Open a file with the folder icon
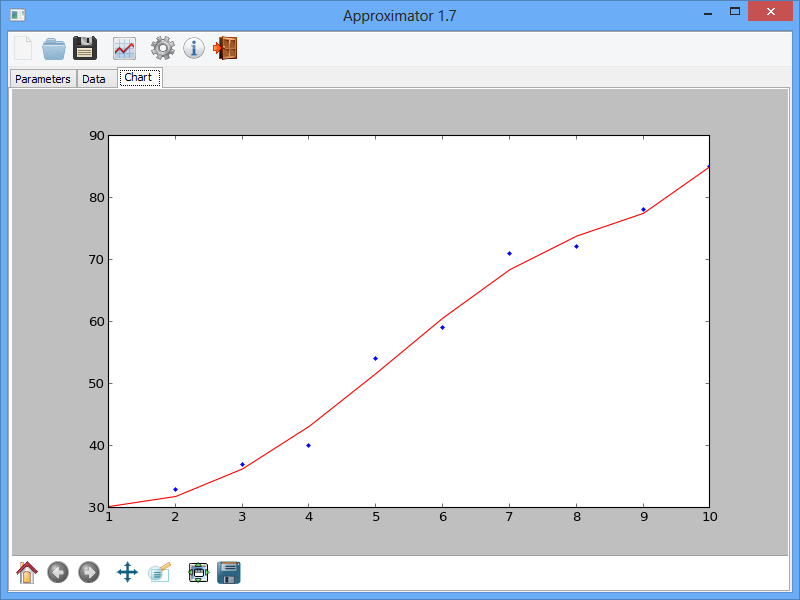Screen dimensions: 800x600 tap(54, 48)
